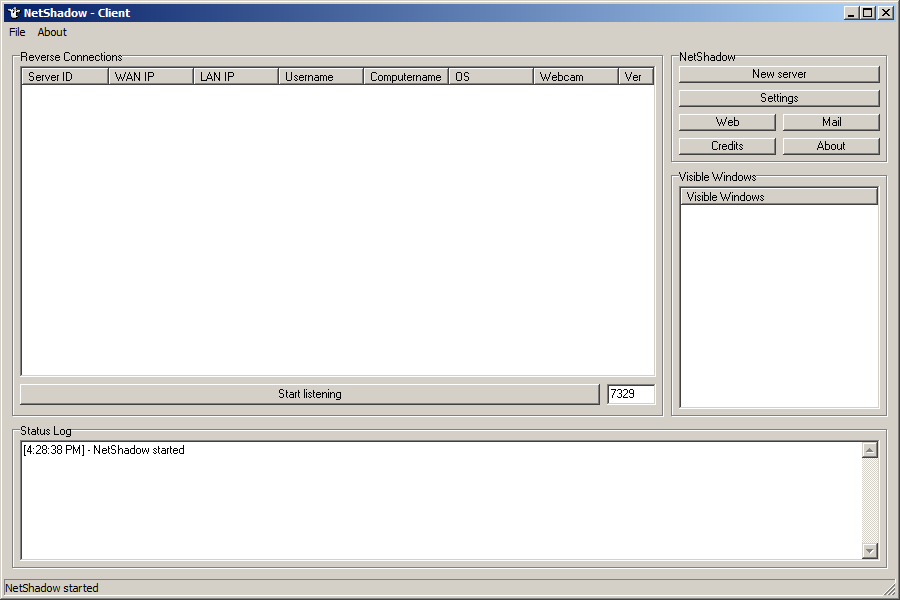Select the Webcam column header
Viewport: 900px width, 600px height.
(x=575, y=77)
